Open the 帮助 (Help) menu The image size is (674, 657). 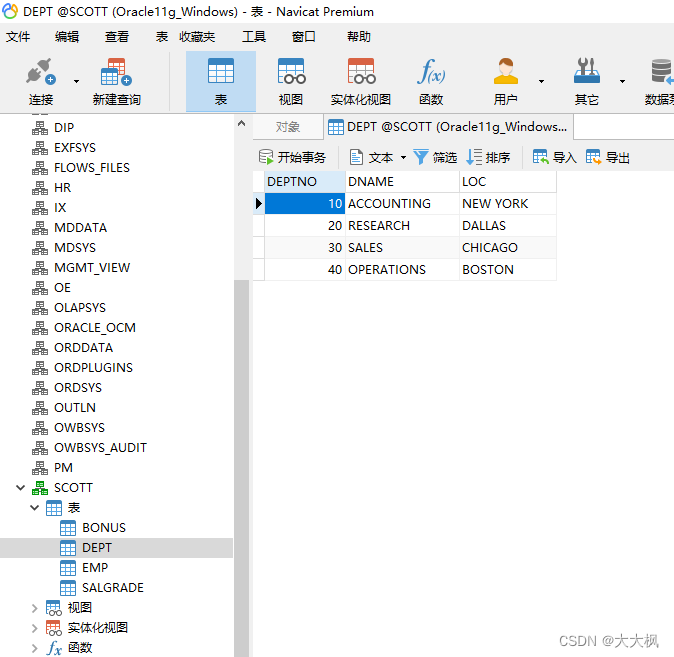point(359,37)
